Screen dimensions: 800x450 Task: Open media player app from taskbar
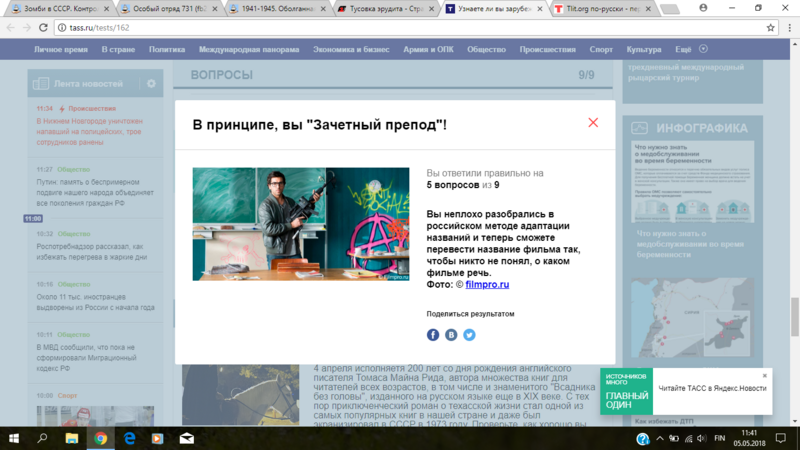[x=158, y=438]
